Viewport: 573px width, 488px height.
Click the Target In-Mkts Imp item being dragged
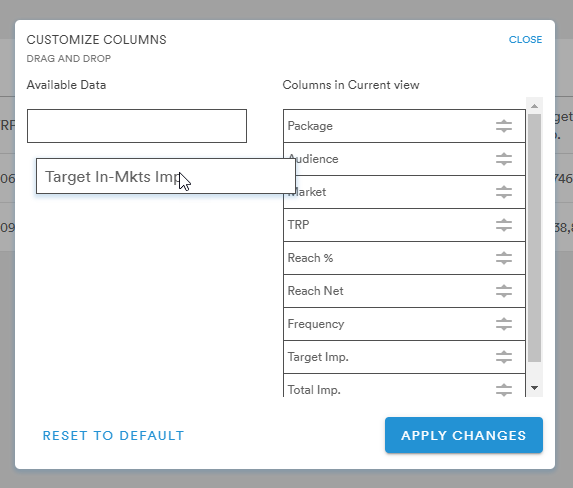point(166,176)
